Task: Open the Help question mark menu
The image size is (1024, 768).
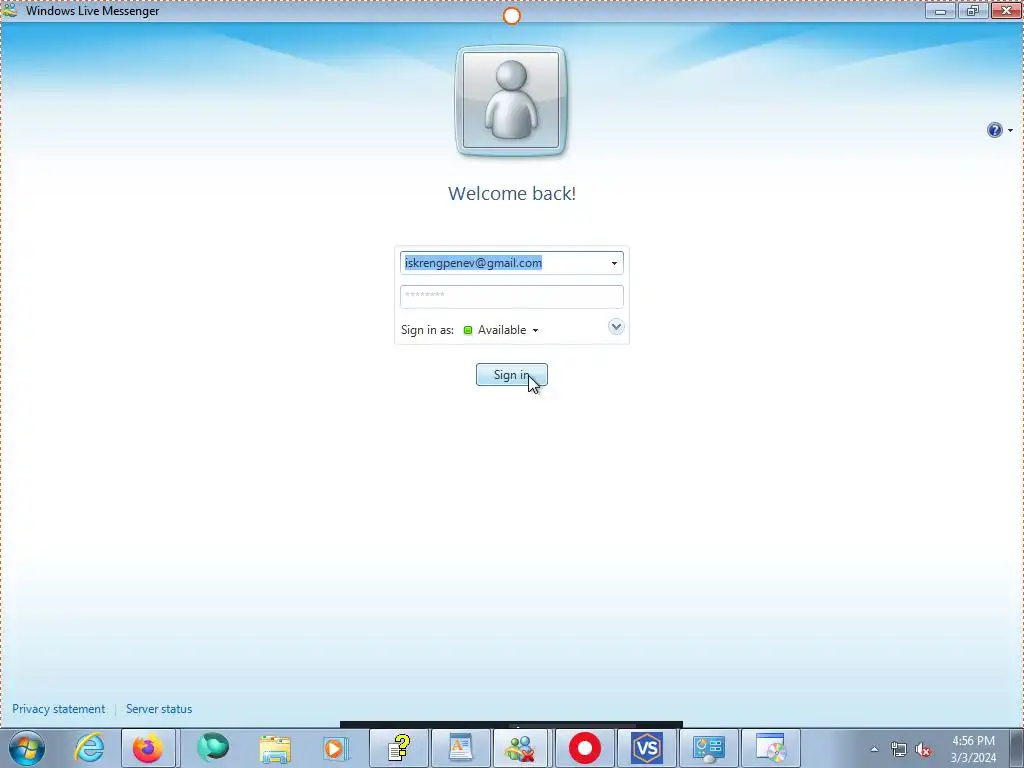Action: click(x=999, y=130)
